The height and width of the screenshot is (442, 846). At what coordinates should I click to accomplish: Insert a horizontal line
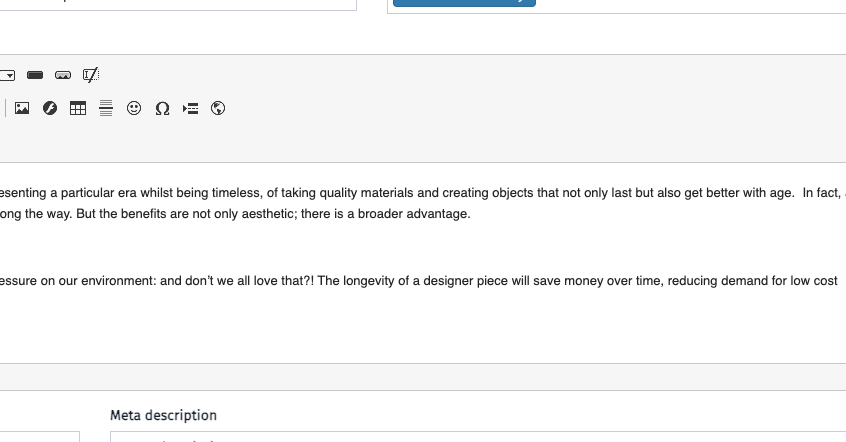pyautogui.click(x=106, y=108)
